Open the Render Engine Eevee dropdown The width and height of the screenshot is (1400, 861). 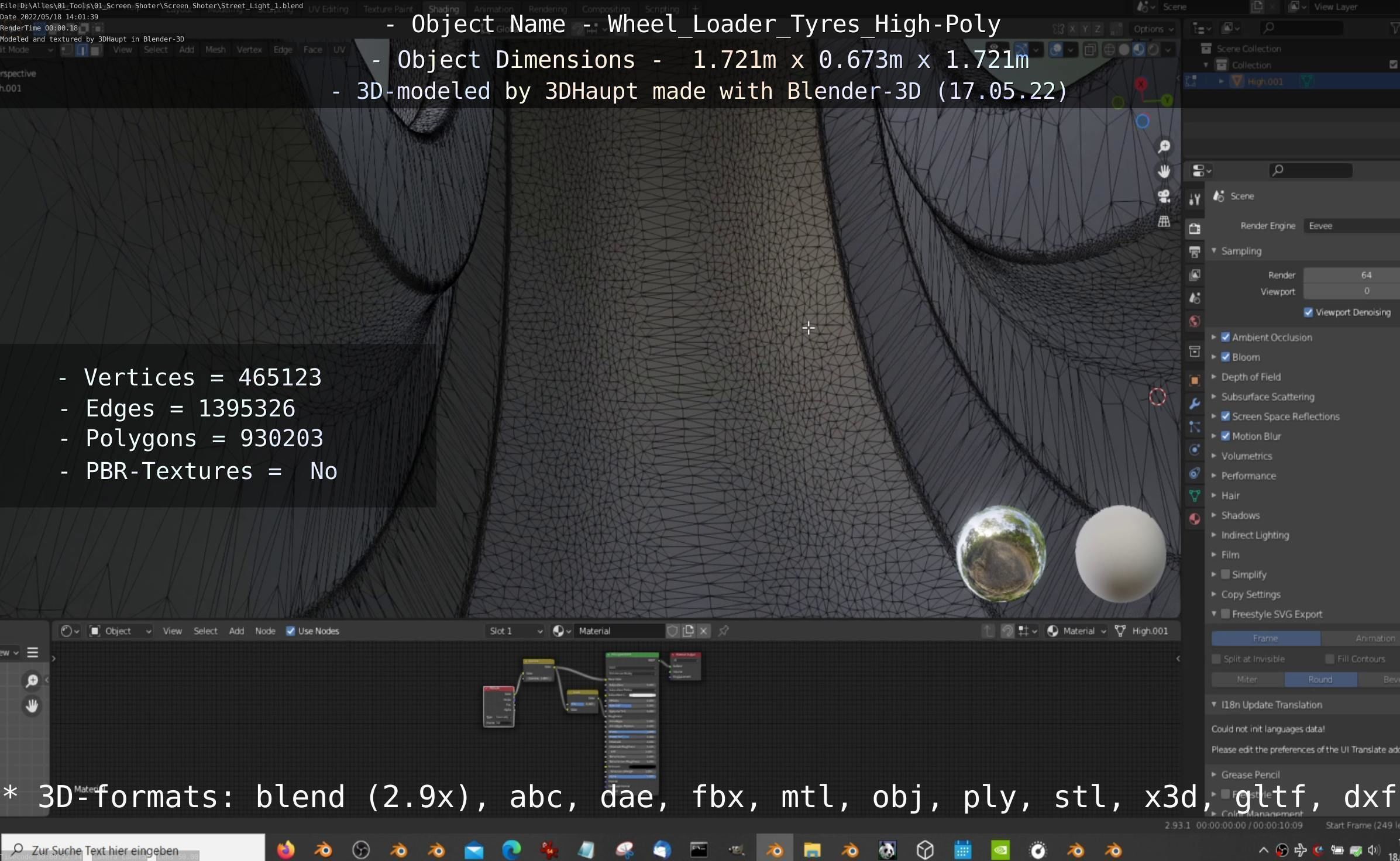(x=1351, y=226)
